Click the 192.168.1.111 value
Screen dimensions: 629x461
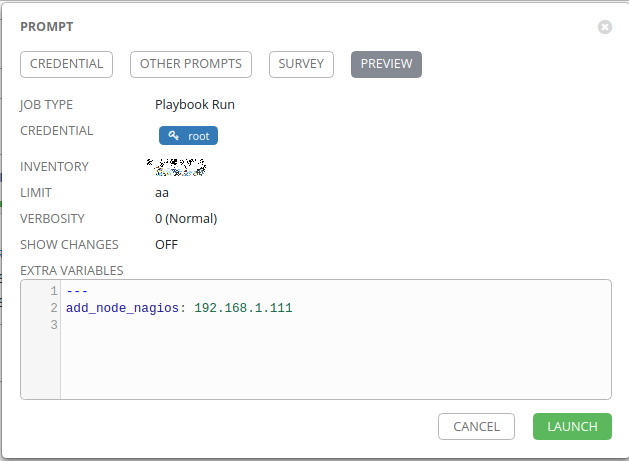243,308
